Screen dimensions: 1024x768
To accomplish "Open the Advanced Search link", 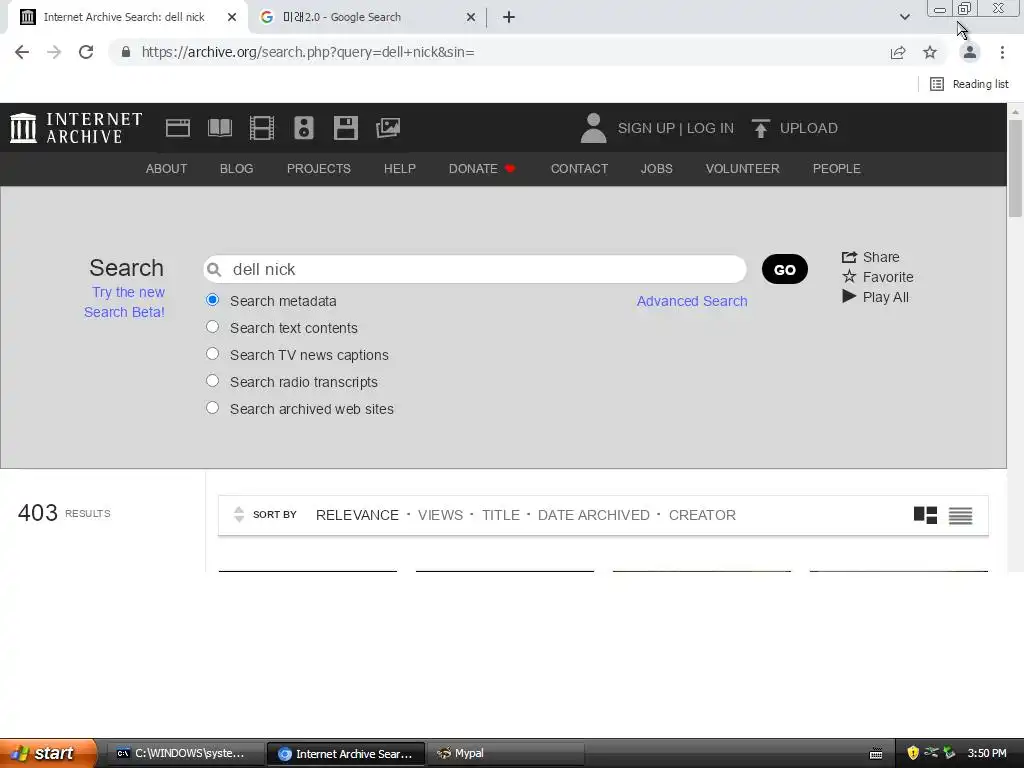I will point(692,301).
